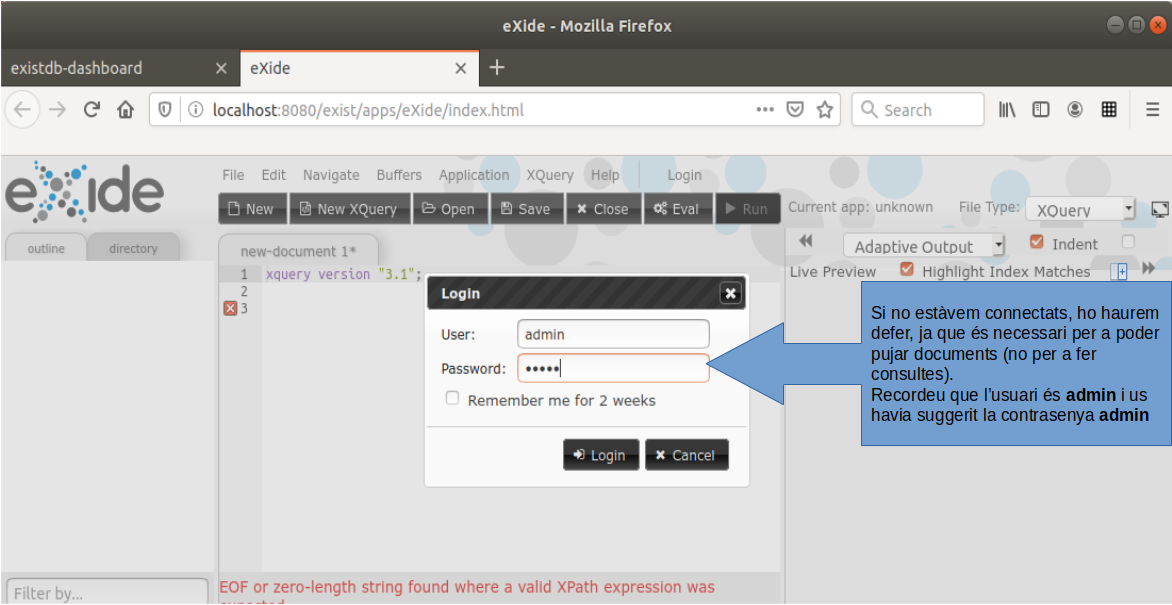Save page to Pocket icon
Screen dimensions: 1172x605
(795, 110)
